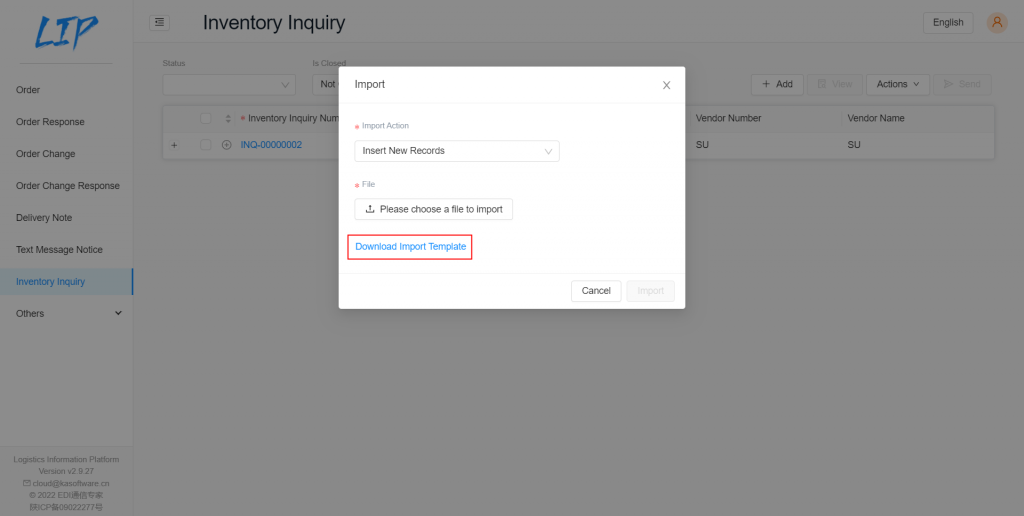Click the Cancel button in dialog
This screenshot has height=516, width=1024.
coord(596,291)
